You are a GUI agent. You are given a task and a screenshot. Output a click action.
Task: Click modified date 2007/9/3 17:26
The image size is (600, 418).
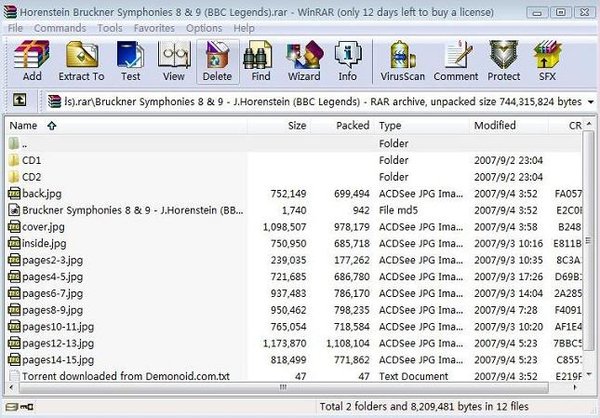(509, 277)
